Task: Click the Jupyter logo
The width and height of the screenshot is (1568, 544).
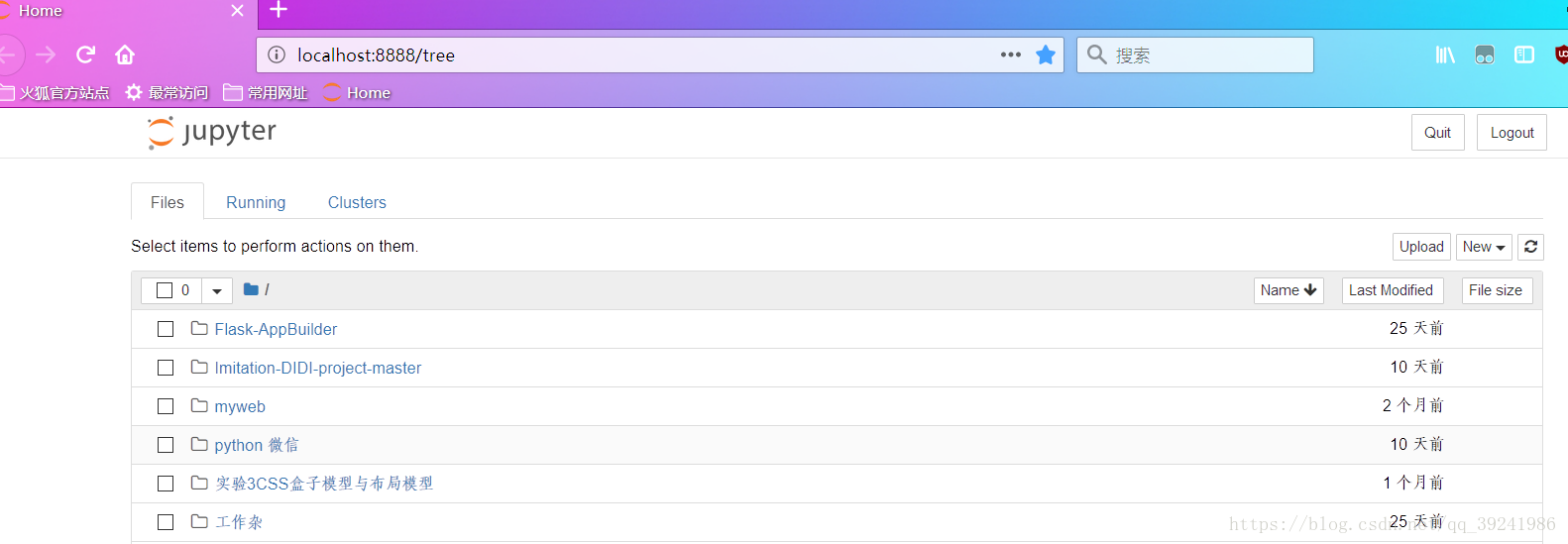Action: point(212,132)
